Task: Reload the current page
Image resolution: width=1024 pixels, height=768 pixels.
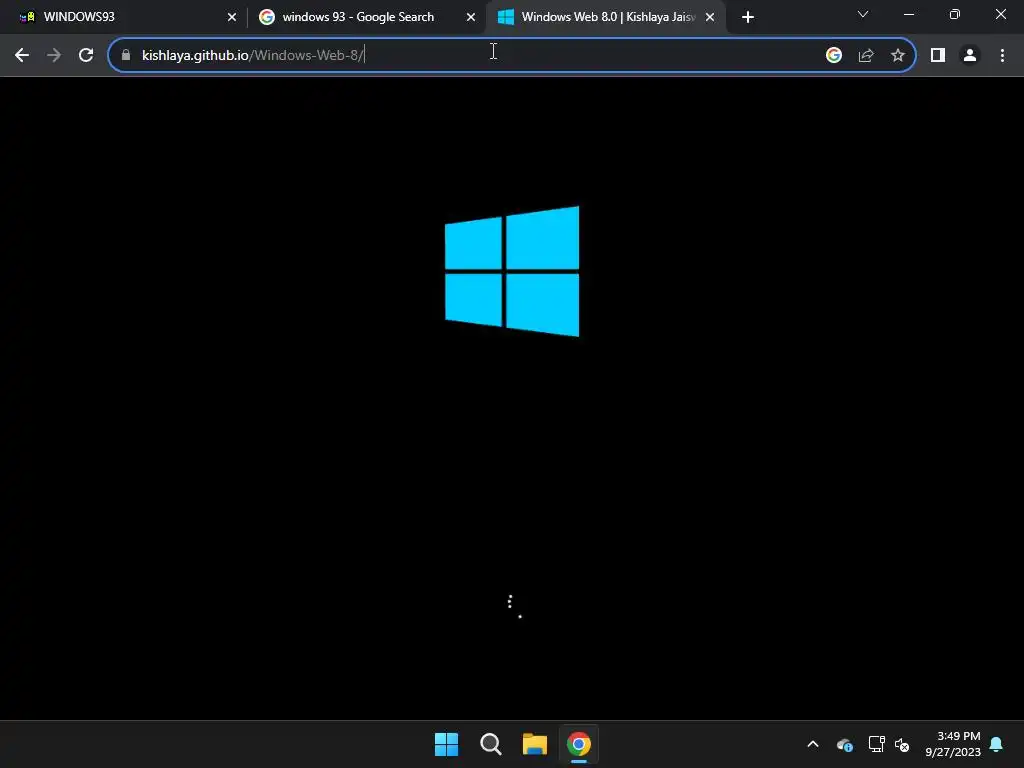Action: pyautogui.click(x=86, y=55)
